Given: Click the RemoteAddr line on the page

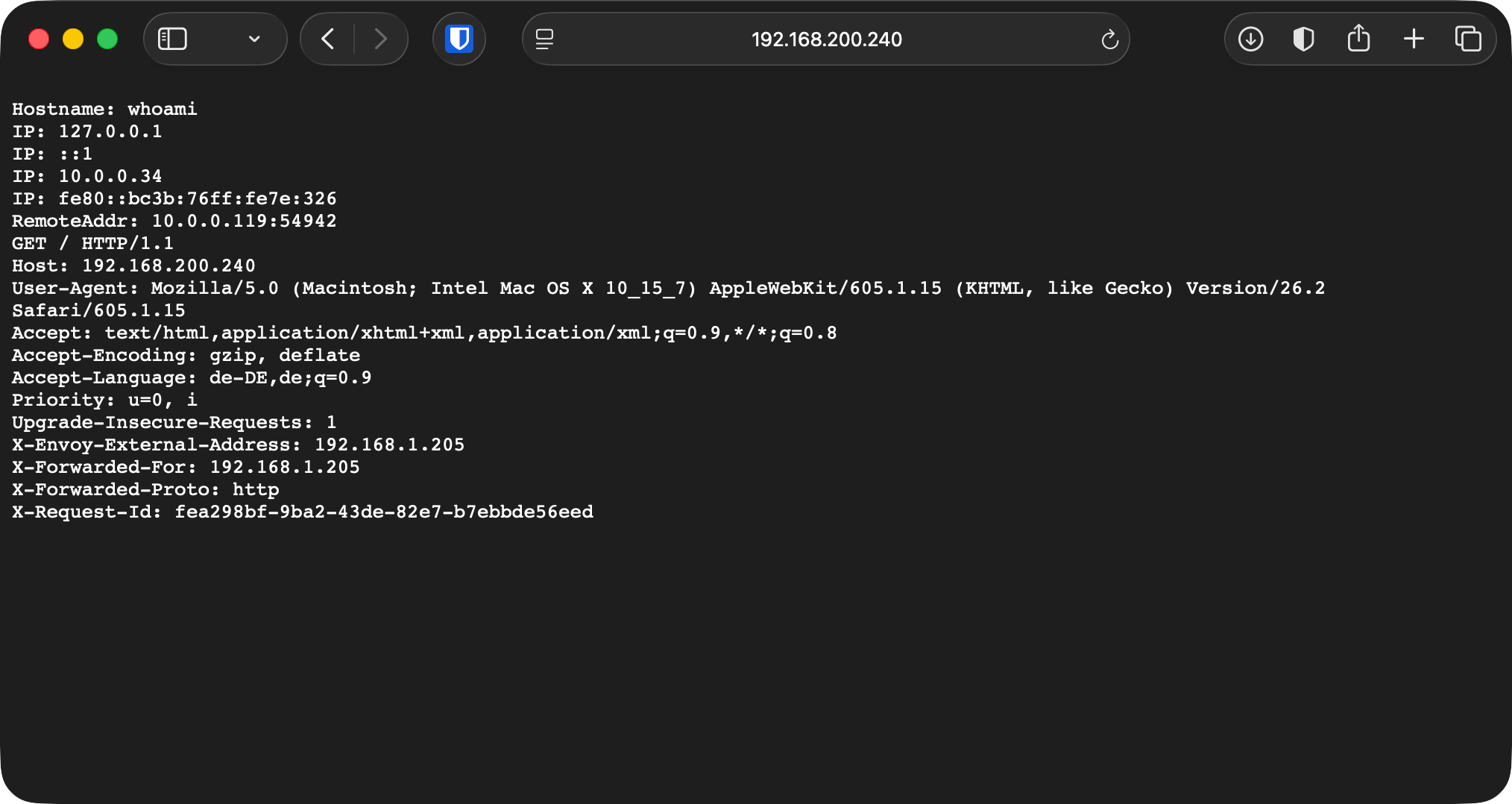Looking at the screenshot, I should click(x=174, y=221).
